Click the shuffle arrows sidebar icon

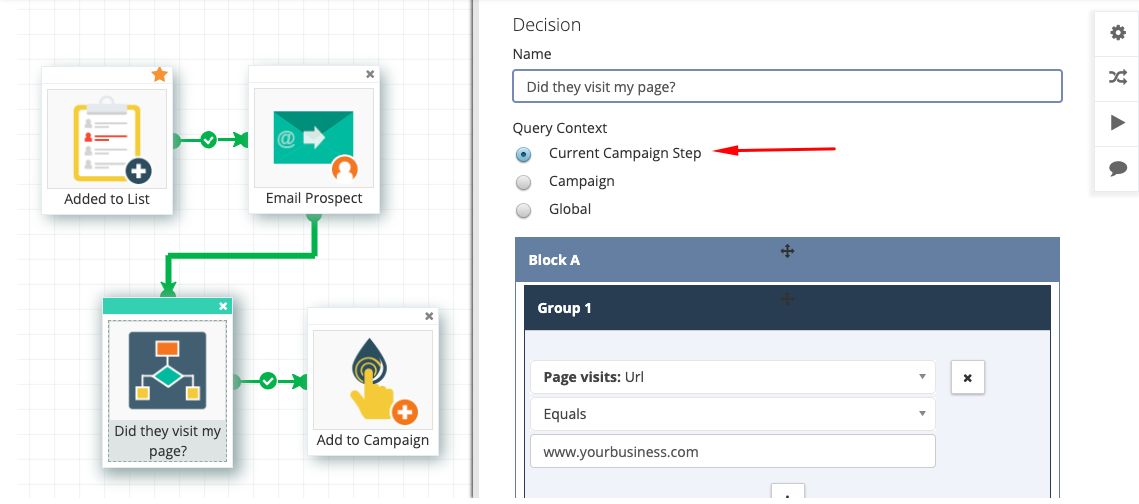[x=1118, y=78]
